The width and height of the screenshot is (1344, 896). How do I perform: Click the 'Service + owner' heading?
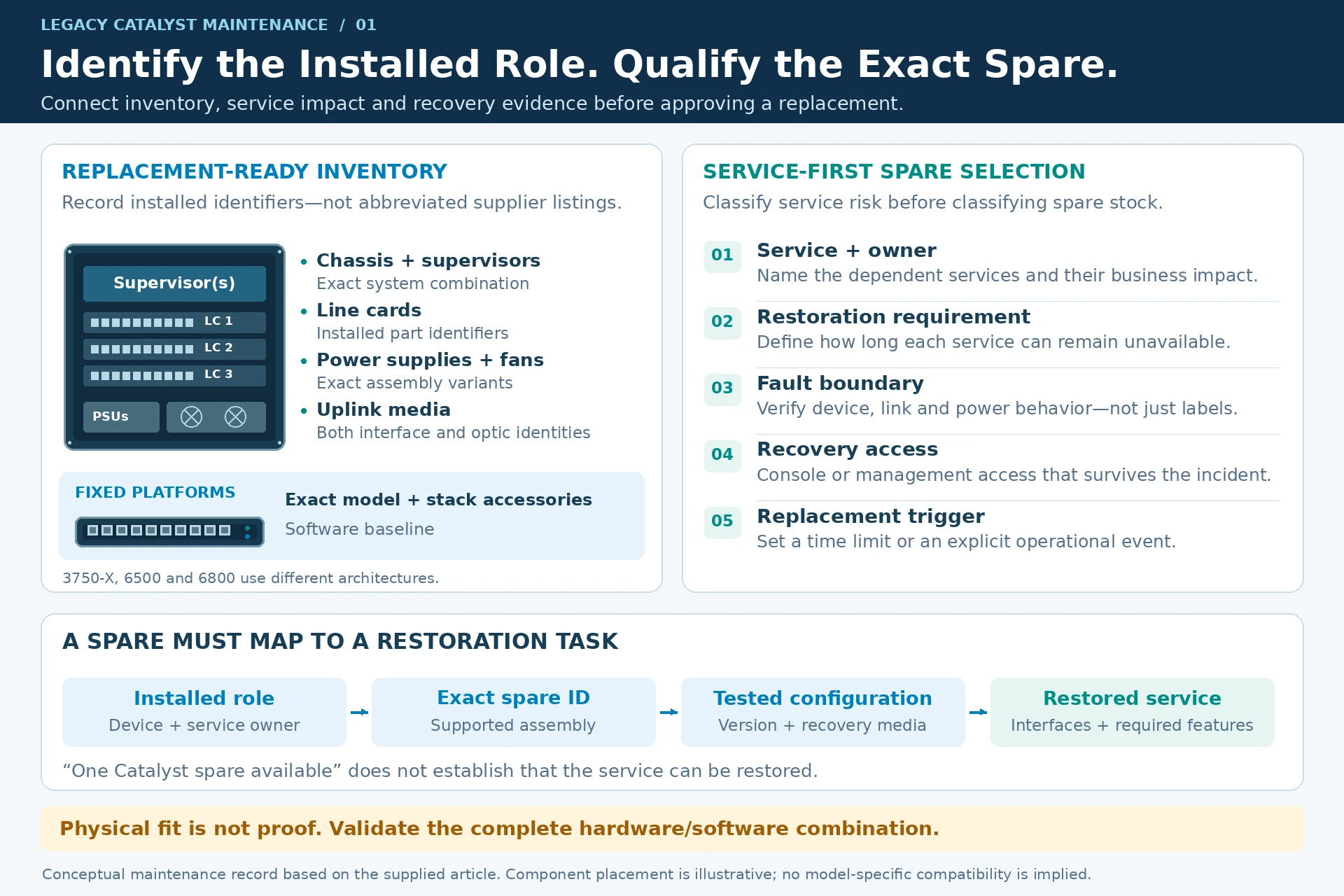coord(846,251)
